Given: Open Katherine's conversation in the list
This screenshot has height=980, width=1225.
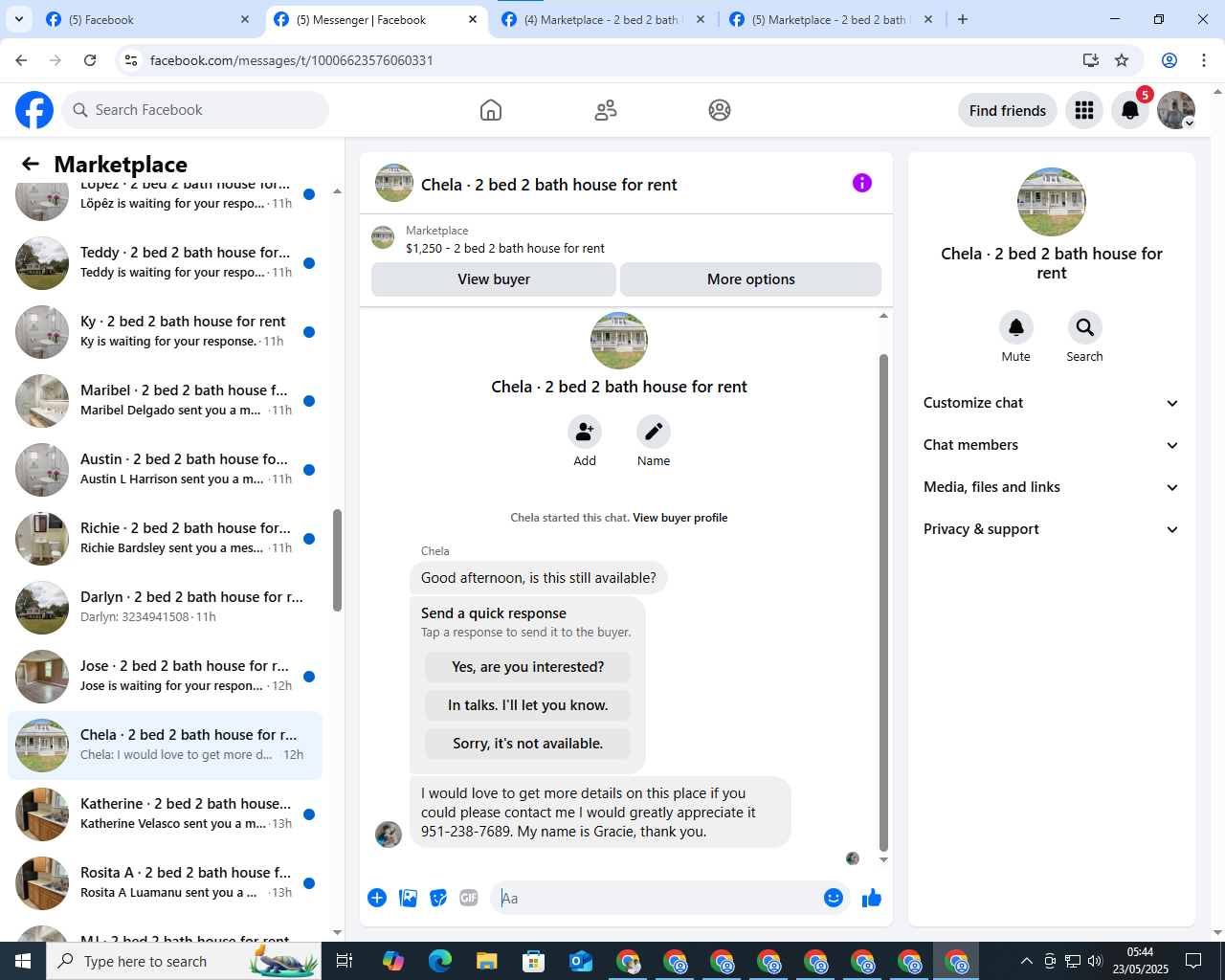Looking at the screenshot, I should (x=165, y=814).
